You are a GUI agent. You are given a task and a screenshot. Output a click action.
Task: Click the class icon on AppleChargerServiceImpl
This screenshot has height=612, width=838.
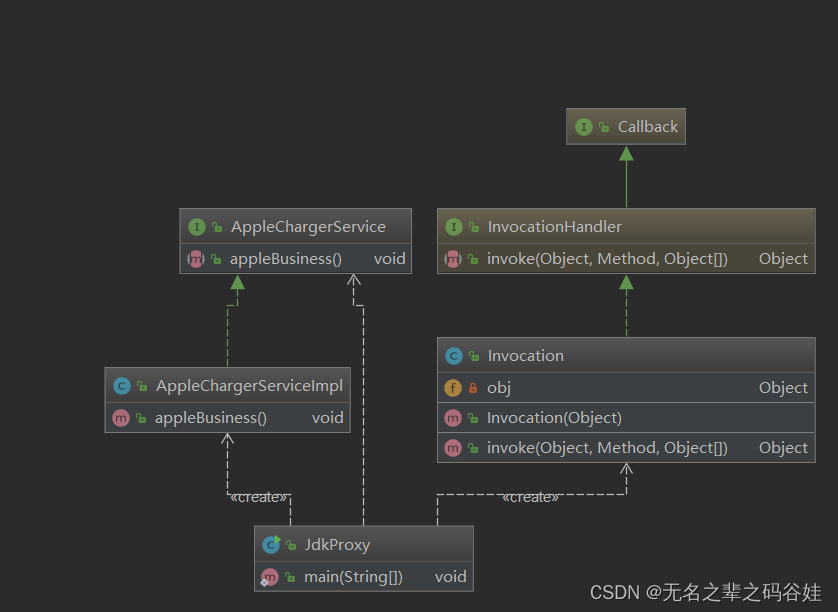(121, 385)
